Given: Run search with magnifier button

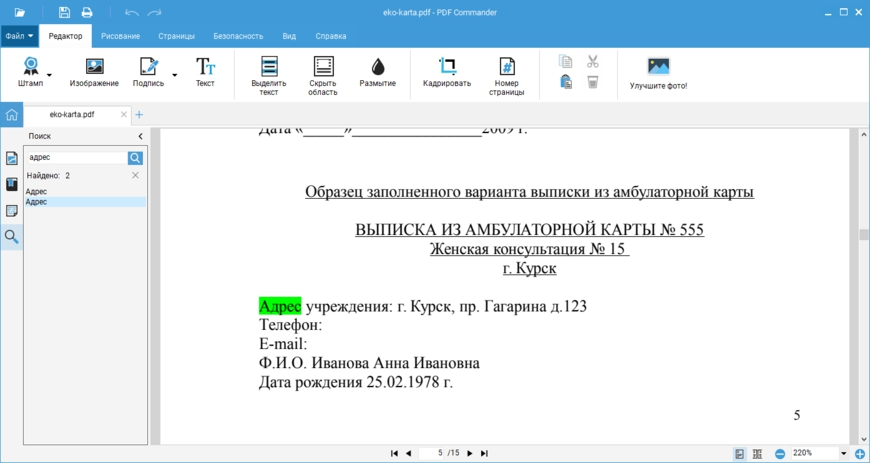Looking at the screenshot, I should point(135,158).
